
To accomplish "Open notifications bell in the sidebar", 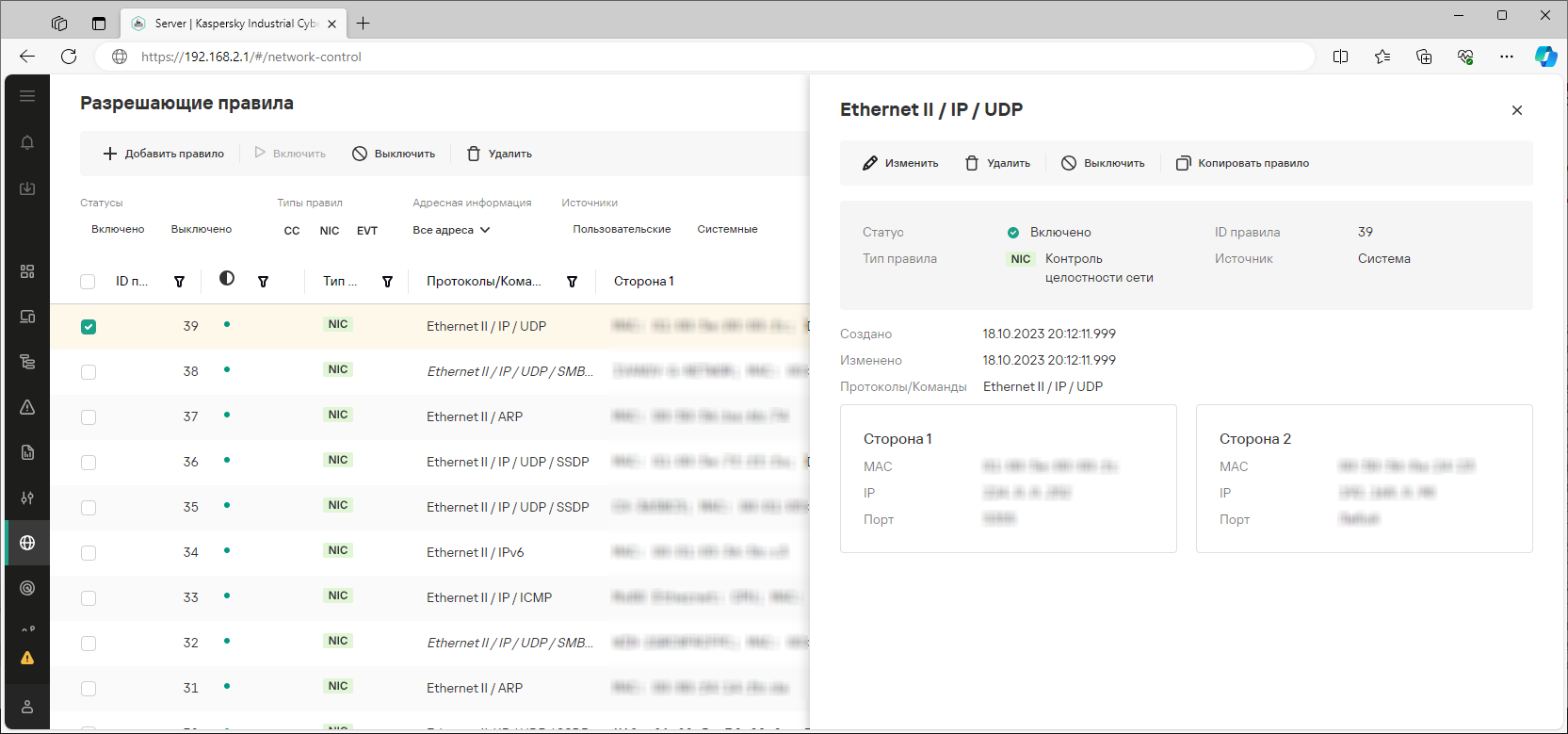I will [27, 142].
